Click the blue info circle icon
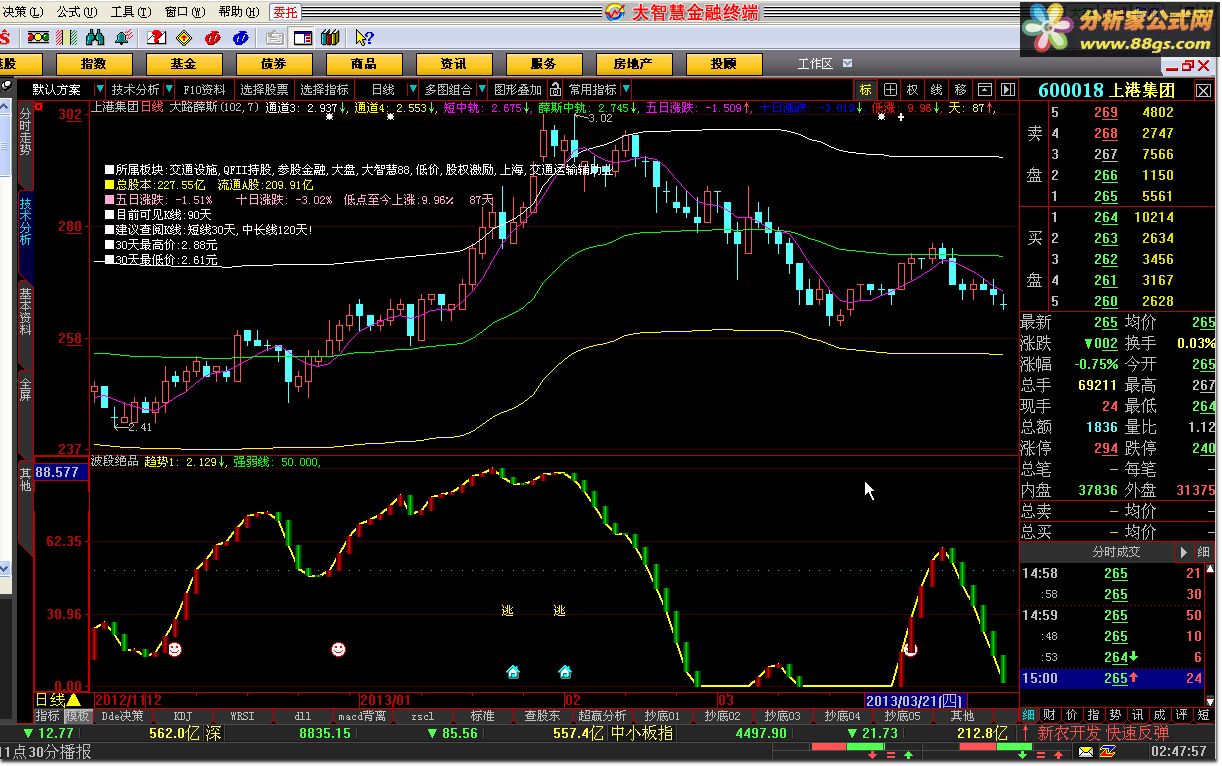This screenshot has height=766, width=1222. [x=240, y=38]
